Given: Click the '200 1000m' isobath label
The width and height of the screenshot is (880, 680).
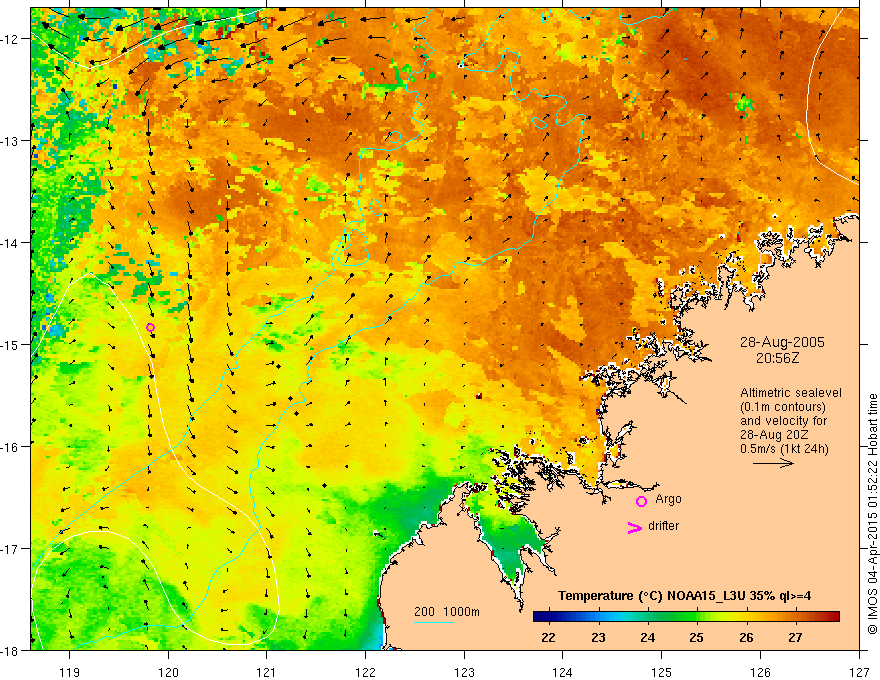Looking at the screenshot, I should tap(447, 612).
